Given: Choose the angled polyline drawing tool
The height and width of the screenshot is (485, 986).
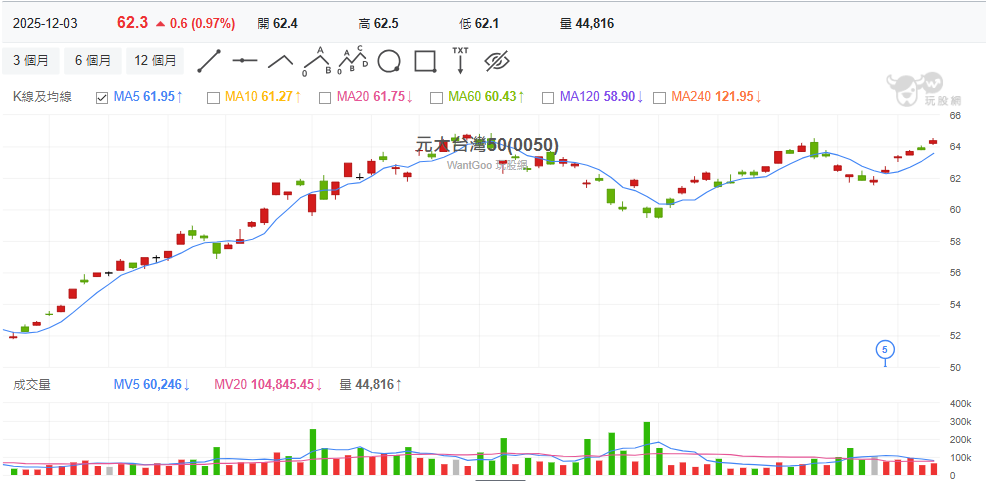Looking at the screenshot, I should coord(281,61).
